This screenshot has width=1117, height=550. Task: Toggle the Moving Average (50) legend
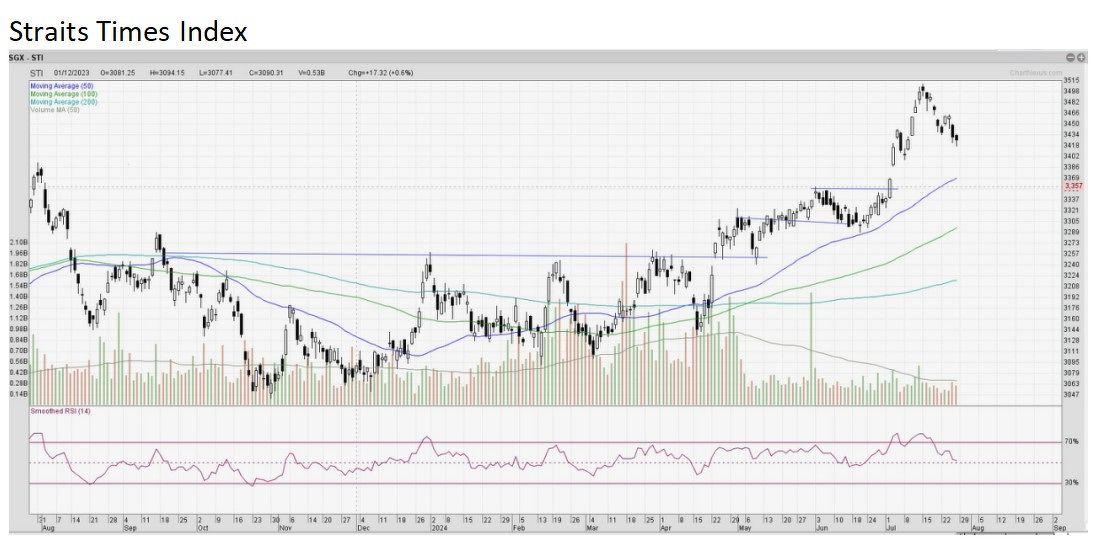(64, 87)
